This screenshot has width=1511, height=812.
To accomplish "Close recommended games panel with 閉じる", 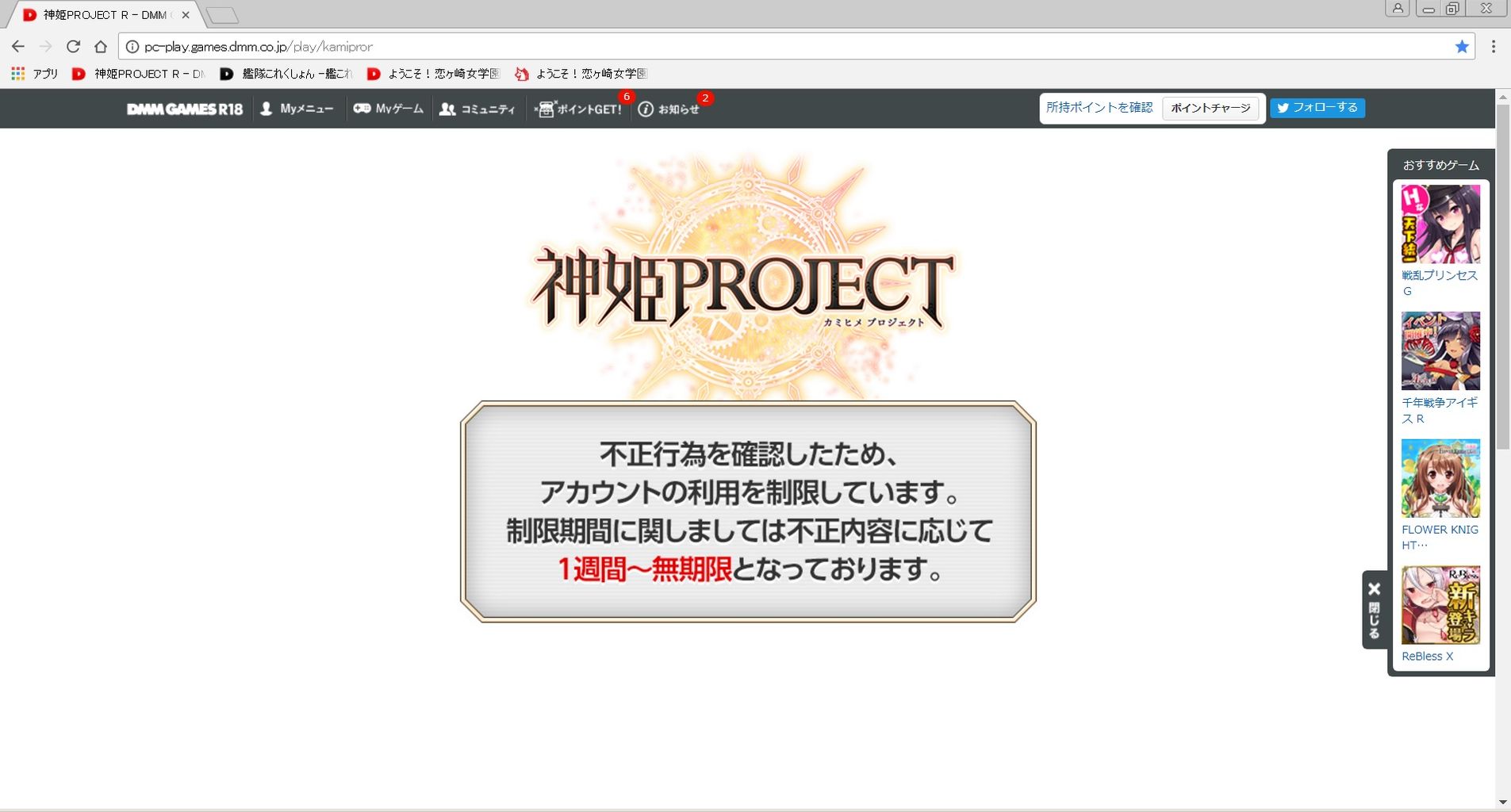I will tap(1375, 610).
